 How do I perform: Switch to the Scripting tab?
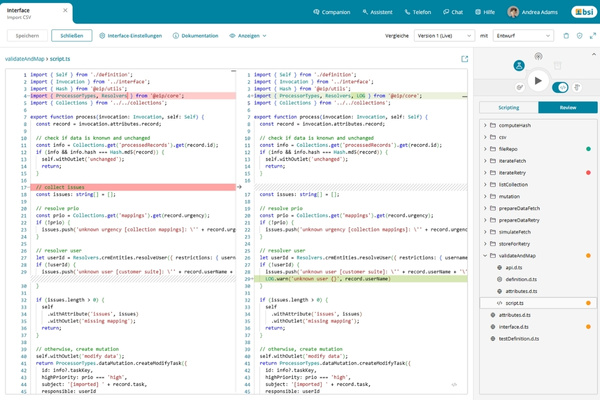point(509,108)
